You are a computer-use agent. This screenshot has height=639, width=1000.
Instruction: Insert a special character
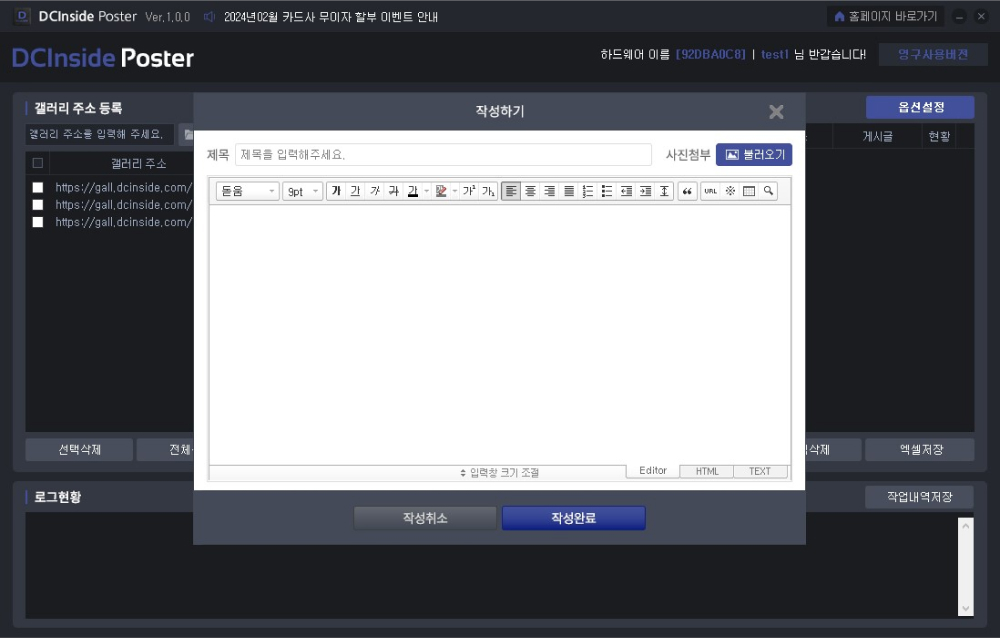point(730,191)
